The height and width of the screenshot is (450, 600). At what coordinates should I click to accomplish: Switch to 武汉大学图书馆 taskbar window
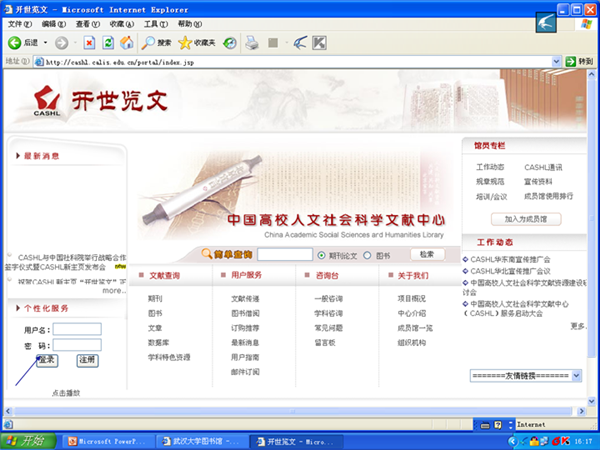click(x=201, y=442)
